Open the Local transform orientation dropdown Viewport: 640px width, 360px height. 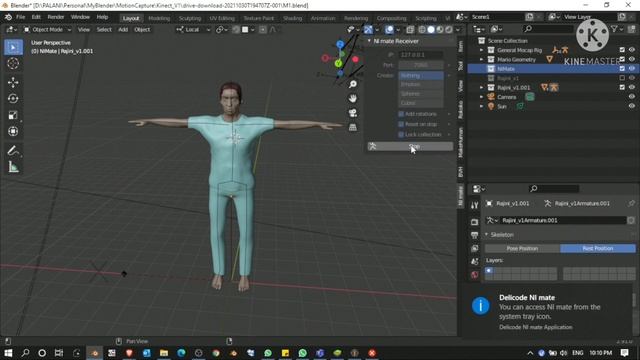coord(193,29)
